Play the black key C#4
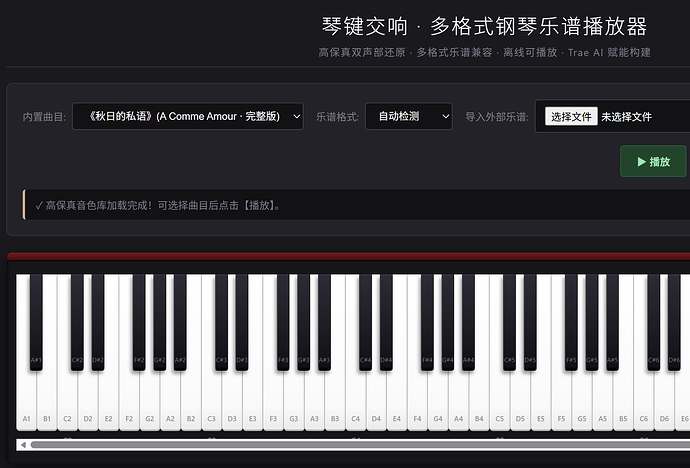The height and width of the screenshot is (468, 690). pos(365,322)
